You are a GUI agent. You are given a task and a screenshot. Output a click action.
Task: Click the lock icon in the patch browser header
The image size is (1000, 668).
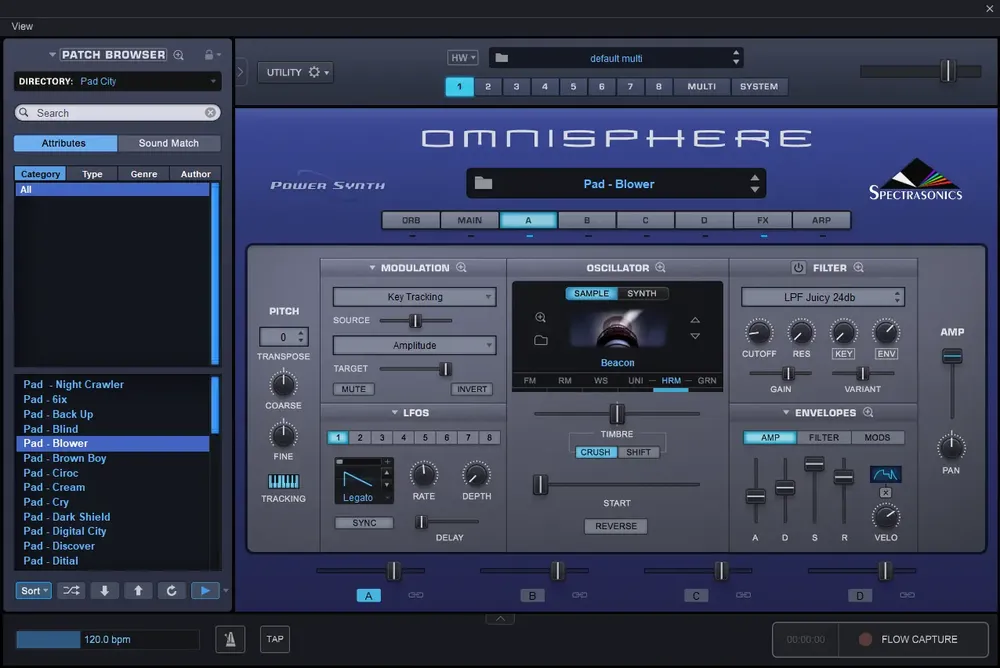[209, 55]
